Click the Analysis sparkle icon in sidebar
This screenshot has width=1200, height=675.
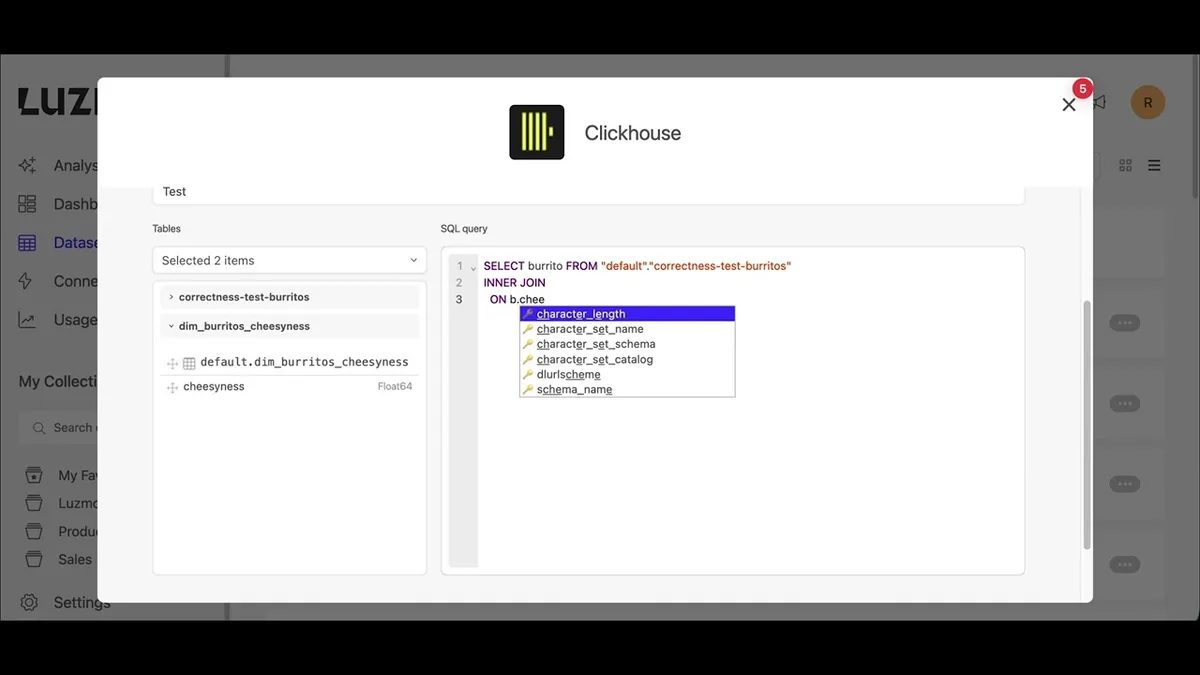(x=27, y=165)
